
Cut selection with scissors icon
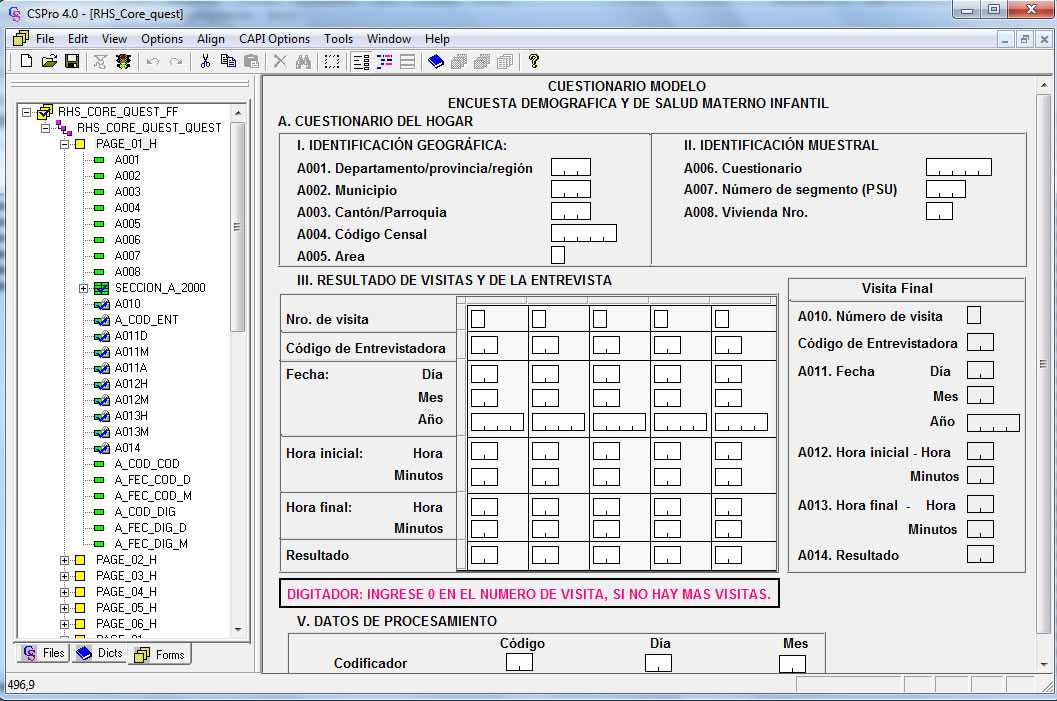coord(206,61)
